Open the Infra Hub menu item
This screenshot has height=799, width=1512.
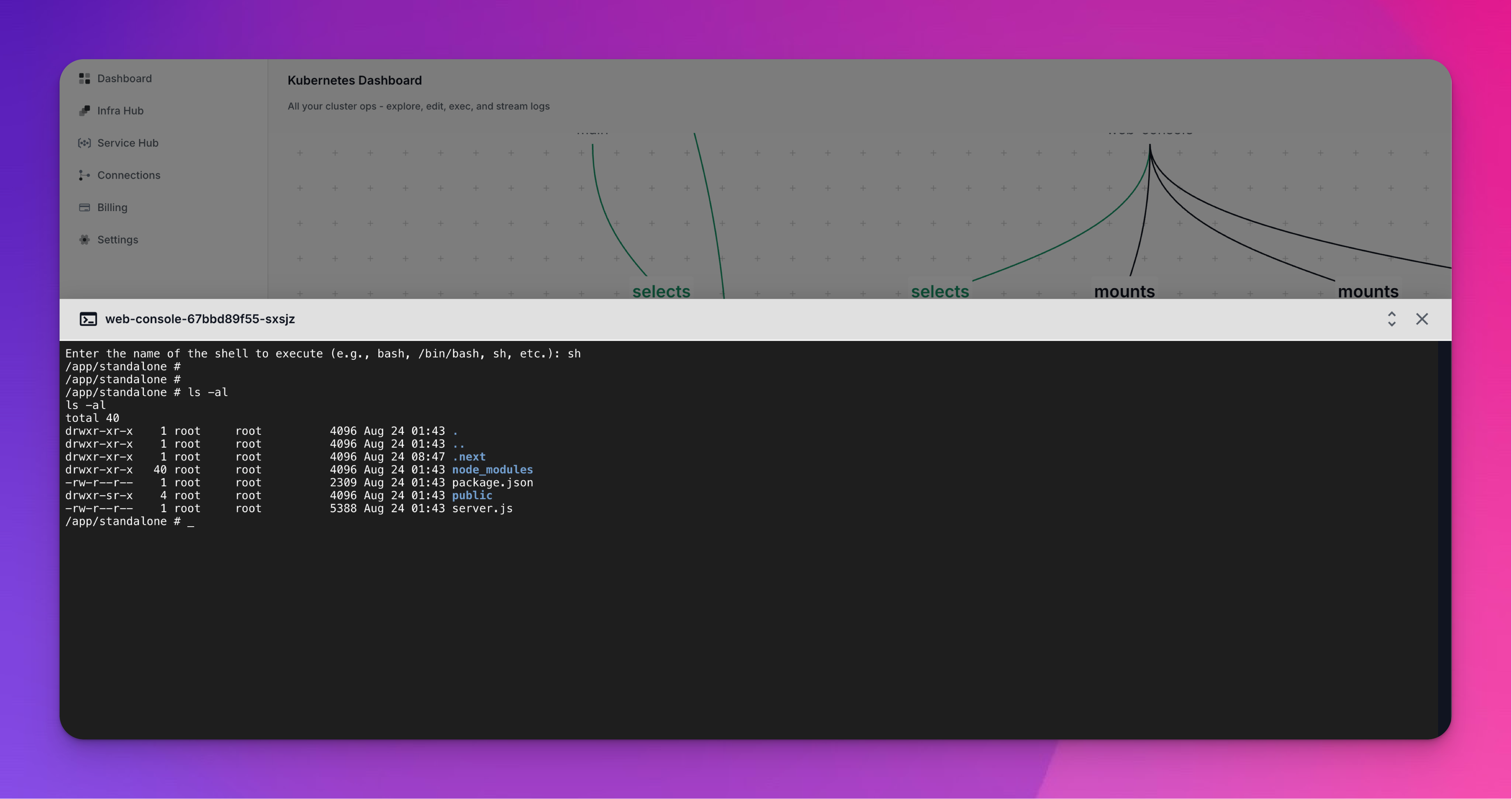click(120, 111)
